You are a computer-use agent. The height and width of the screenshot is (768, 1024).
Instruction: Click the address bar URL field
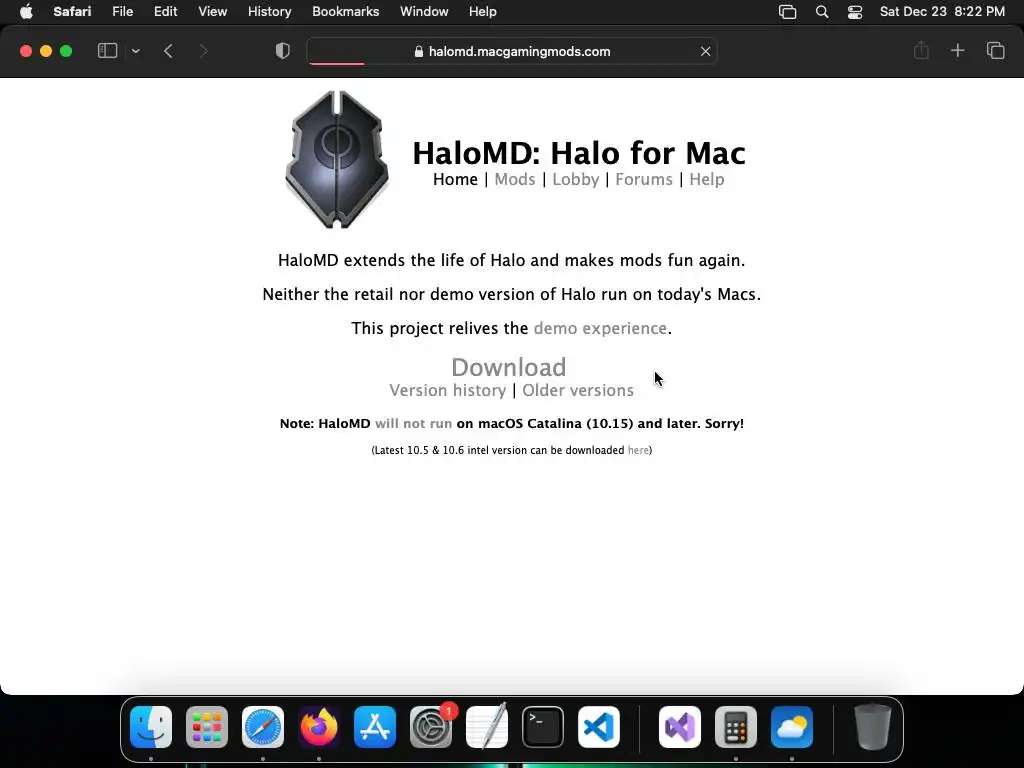coord(512,52)
